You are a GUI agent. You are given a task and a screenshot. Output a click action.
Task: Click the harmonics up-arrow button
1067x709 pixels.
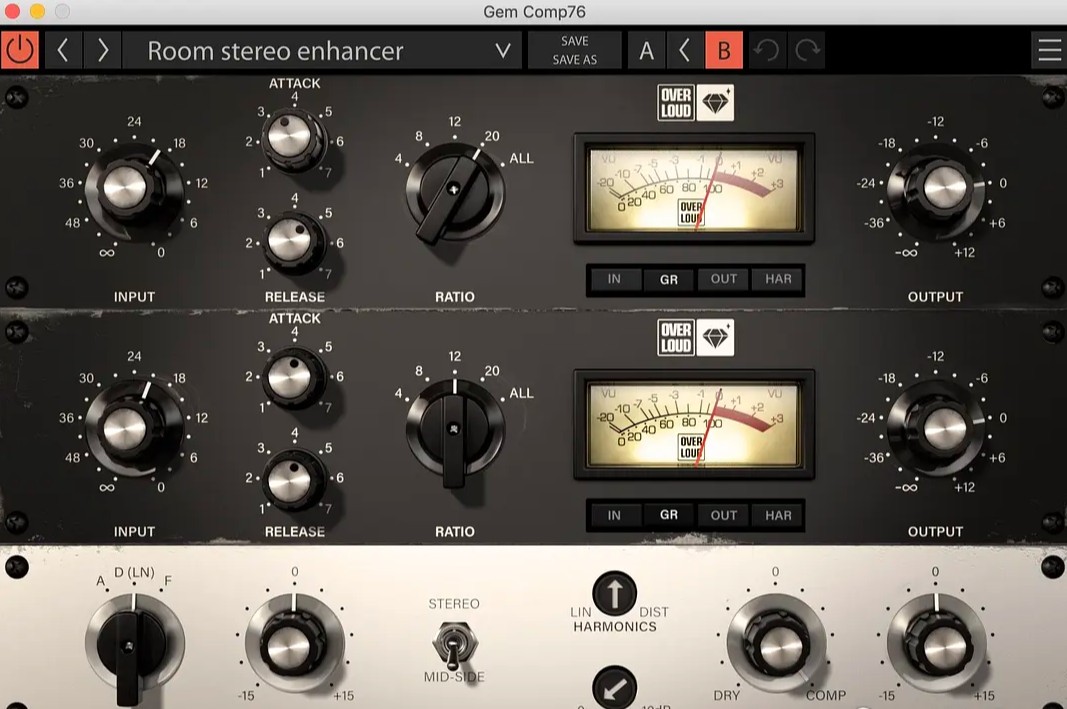pos(614,595)
